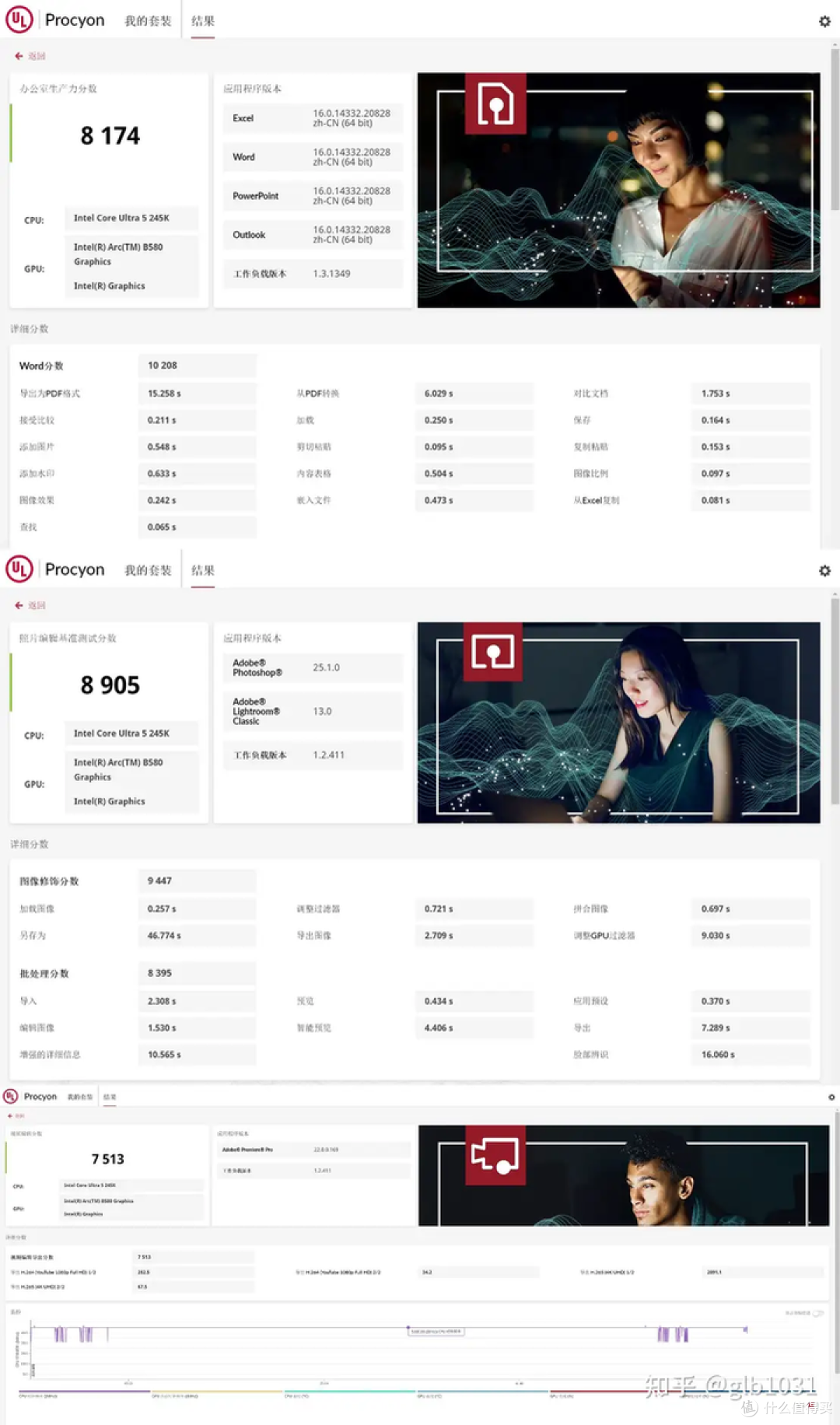This screenshot has height=1425, width=840.
Task: Click the teal legend line under monitoring chart
Action: pos(350,1392)
